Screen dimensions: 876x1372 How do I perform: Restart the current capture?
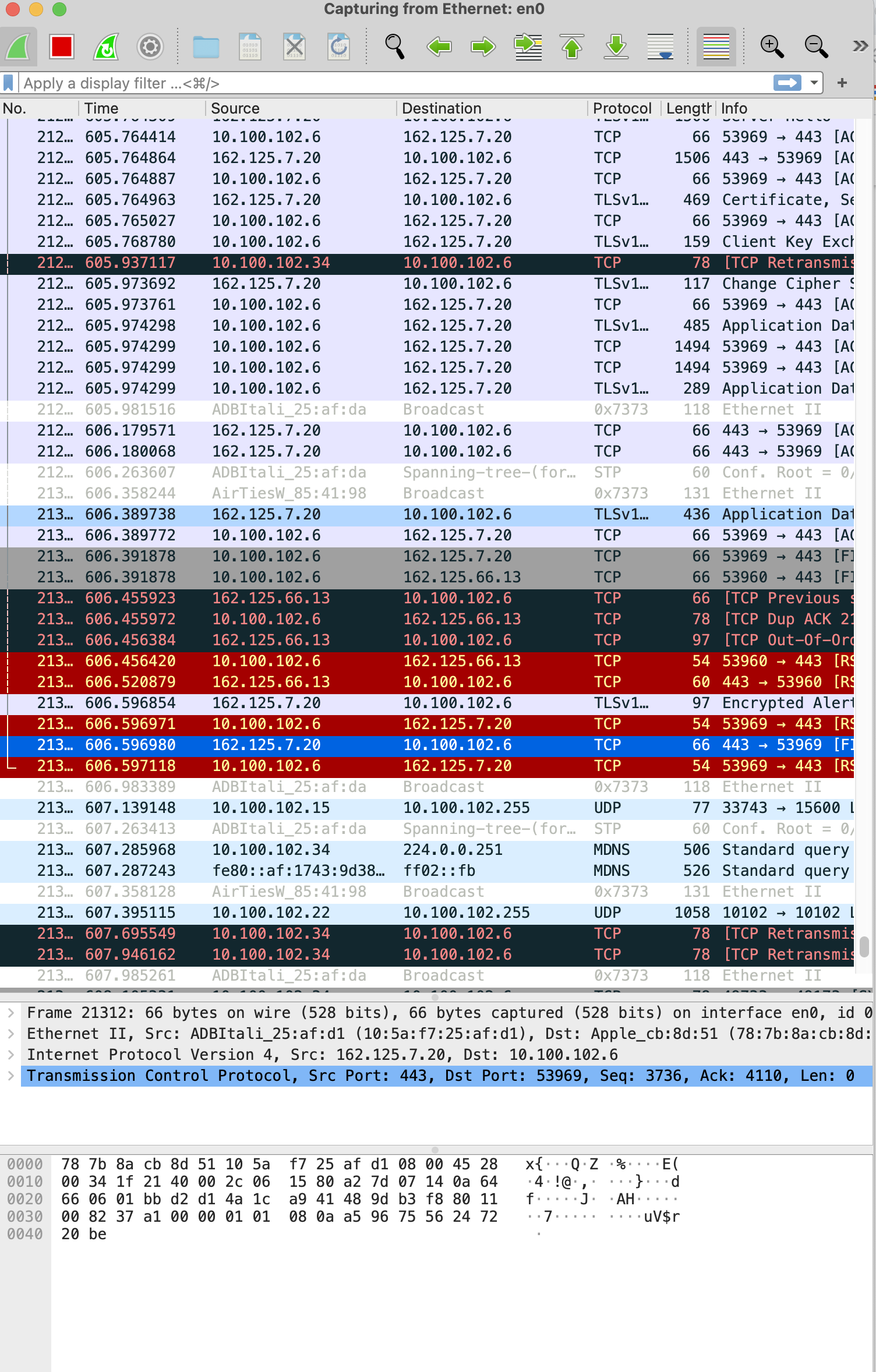106,47
